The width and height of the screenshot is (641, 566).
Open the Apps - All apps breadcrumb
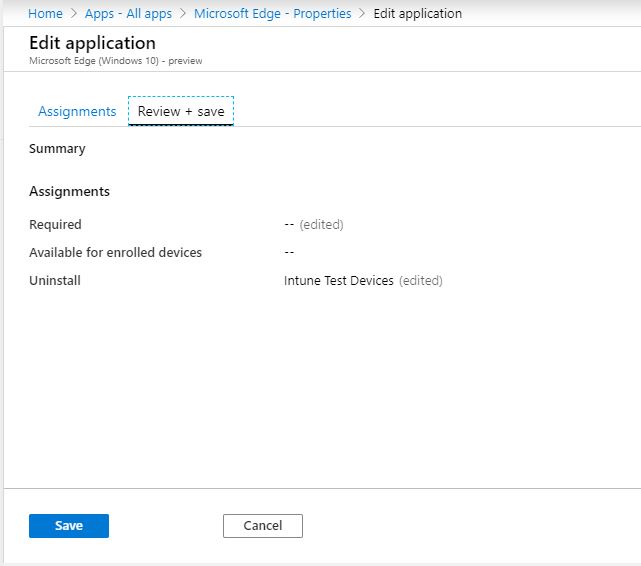[128, 14]
